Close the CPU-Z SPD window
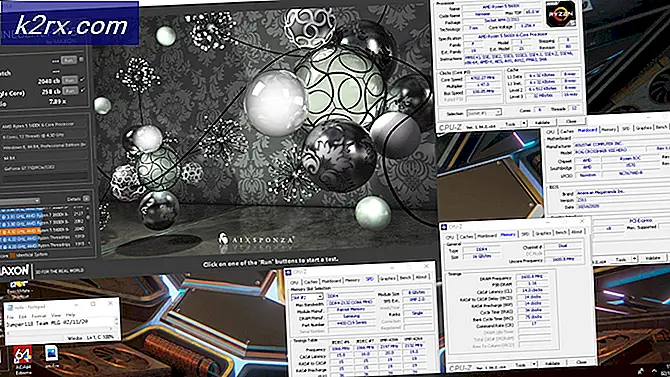 [426, 266]
